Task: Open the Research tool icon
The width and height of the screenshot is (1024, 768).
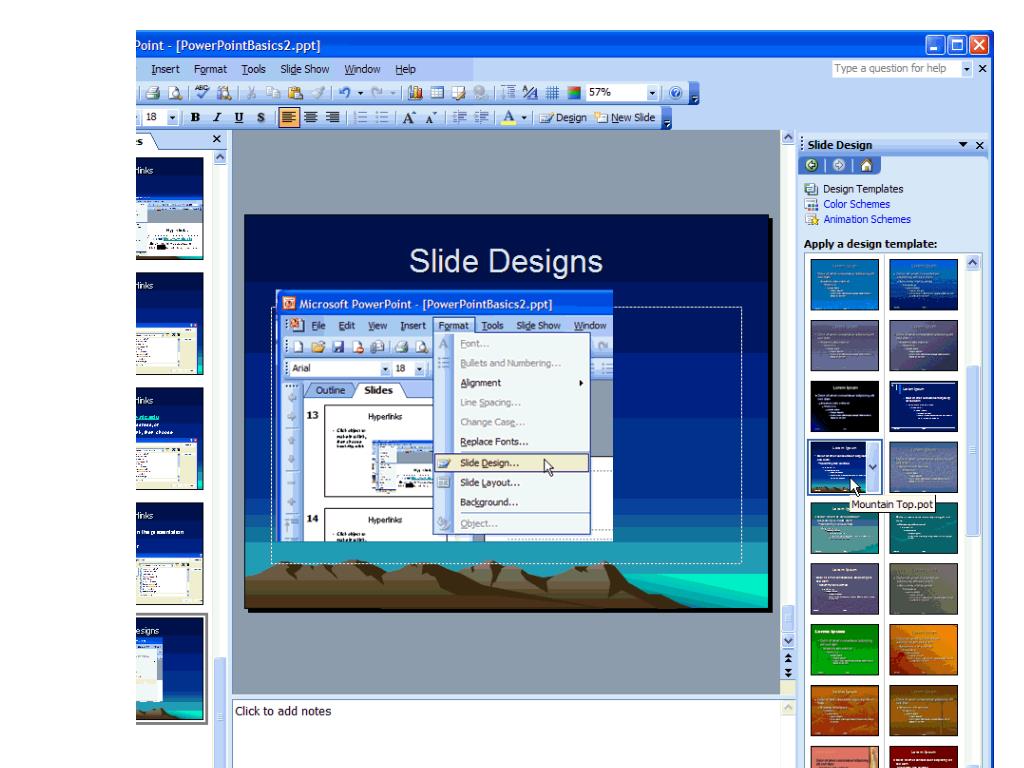Action: [x=224, y=93]
